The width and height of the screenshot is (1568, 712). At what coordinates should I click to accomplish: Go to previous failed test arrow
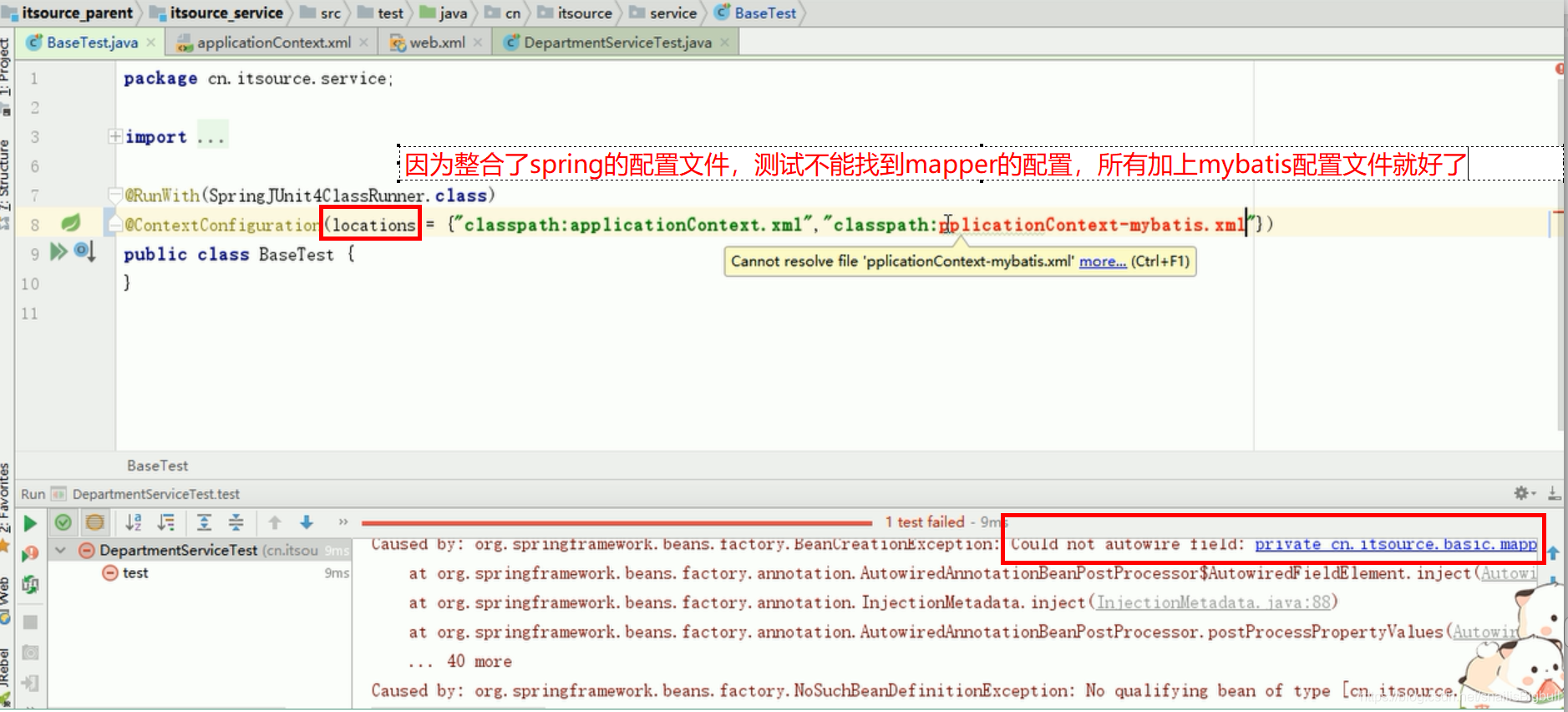[x=275, y=523]
